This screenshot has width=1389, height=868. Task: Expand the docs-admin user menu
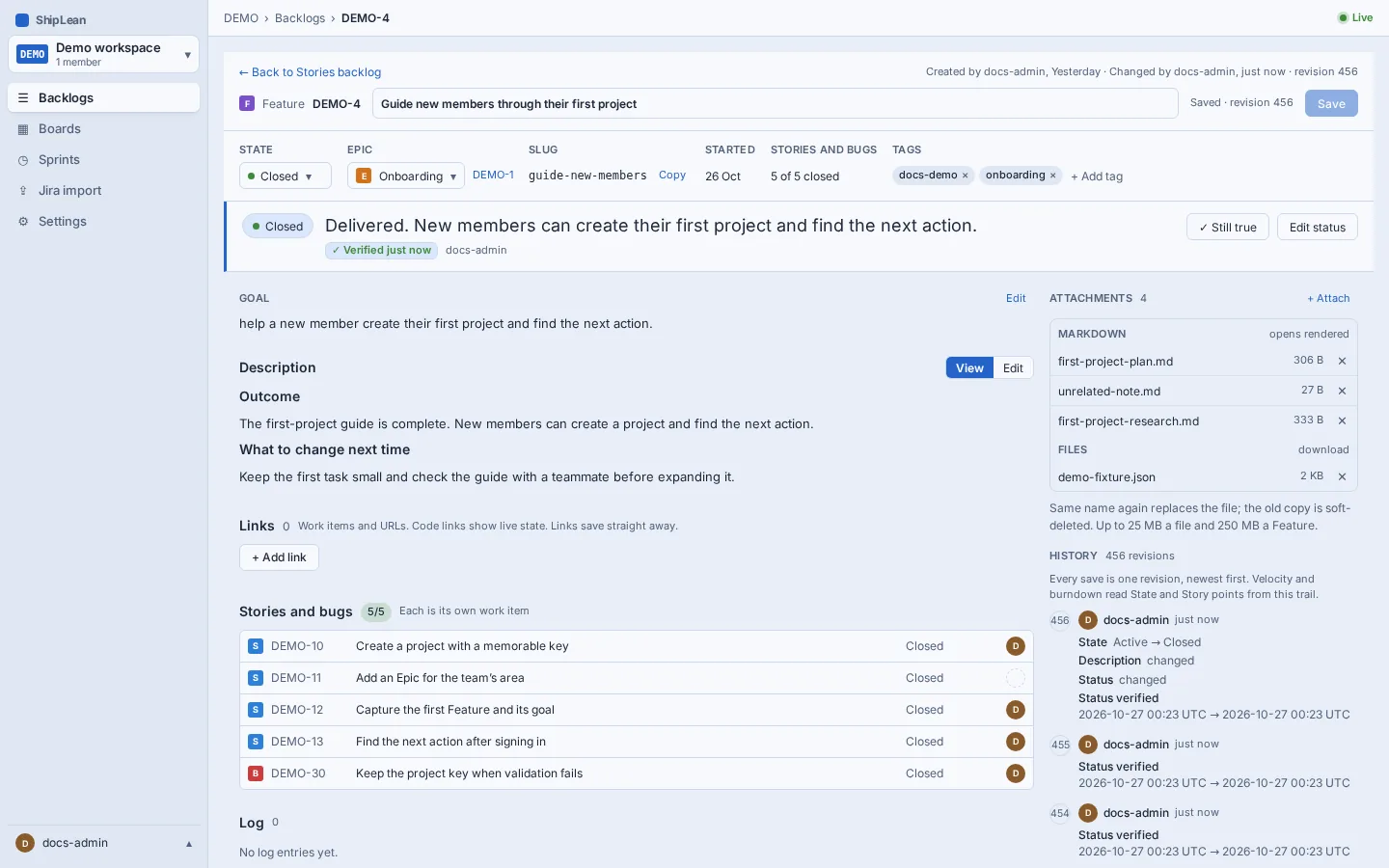[103, 843]
